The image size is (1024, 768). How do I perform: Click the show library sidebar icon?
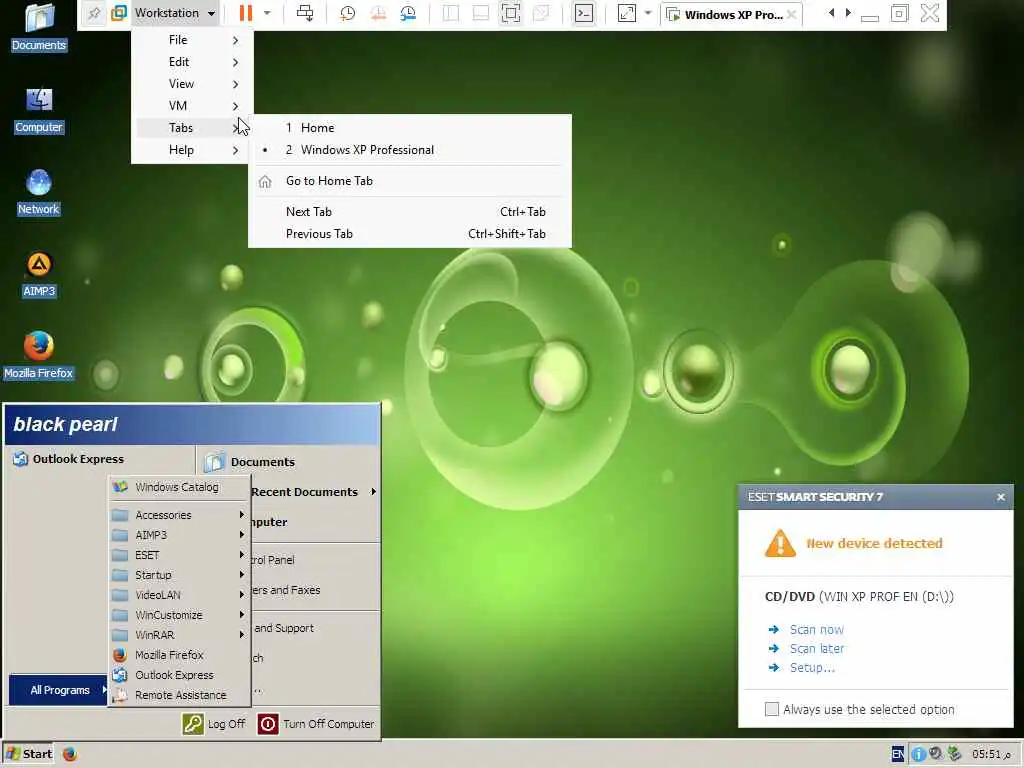pos(451,13)
